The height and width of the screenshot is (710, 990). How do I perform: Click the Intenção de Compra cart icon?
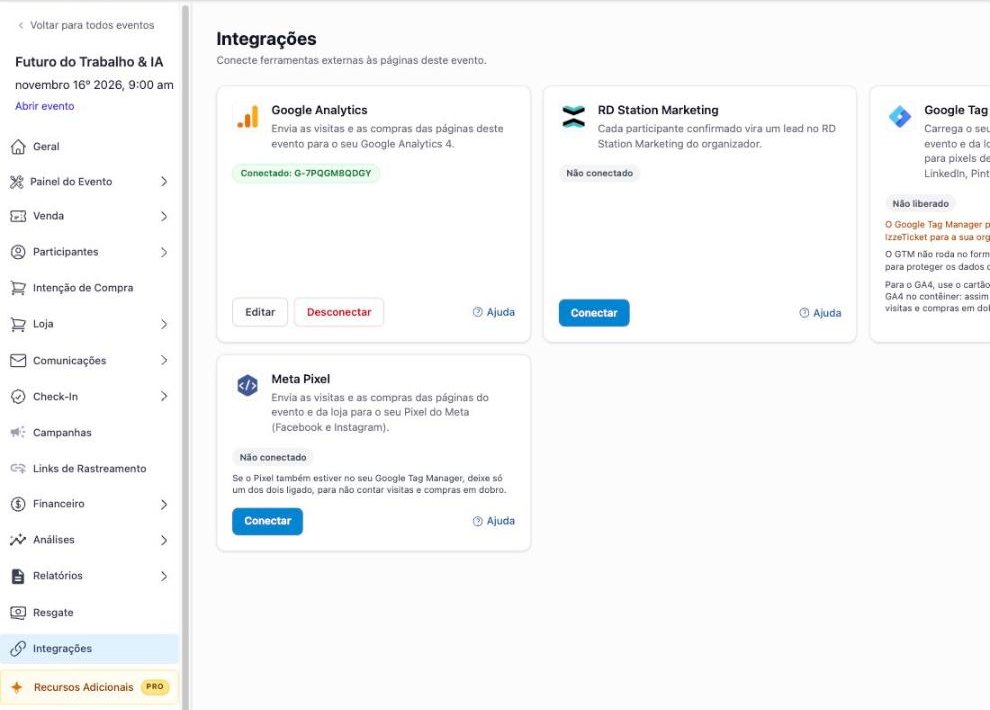tap(18, 288)
